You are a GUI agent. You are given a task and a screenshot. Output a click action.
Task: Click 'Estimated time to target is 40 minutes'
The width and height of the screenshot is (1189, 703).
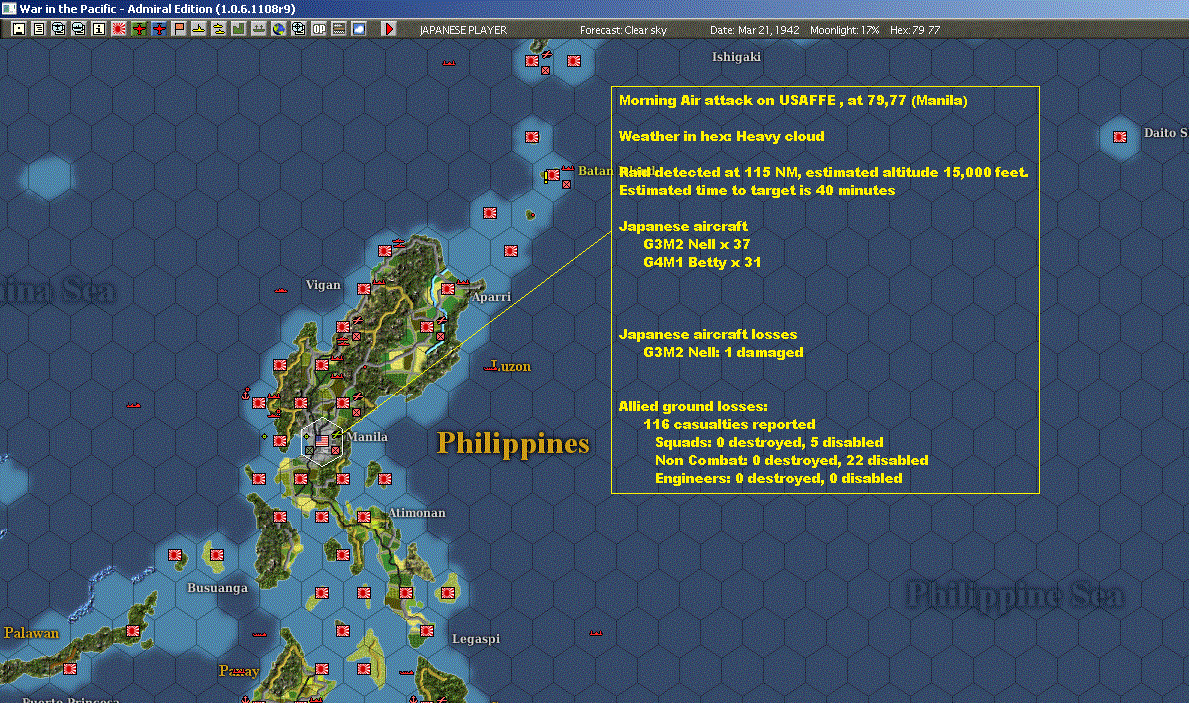coord(757,190)
